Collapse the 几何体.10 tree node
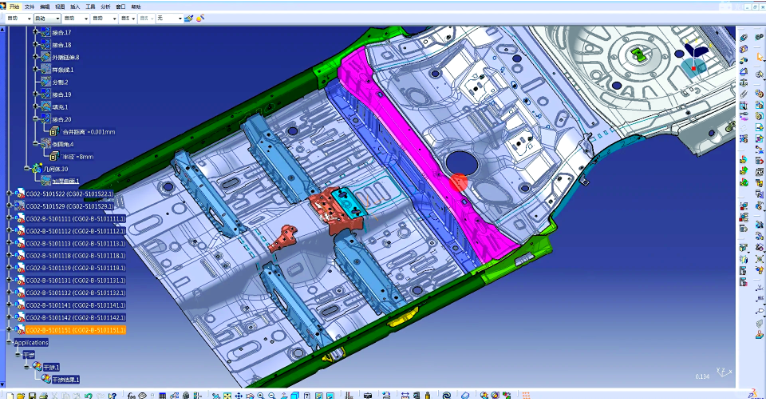 tap(27, 168)
